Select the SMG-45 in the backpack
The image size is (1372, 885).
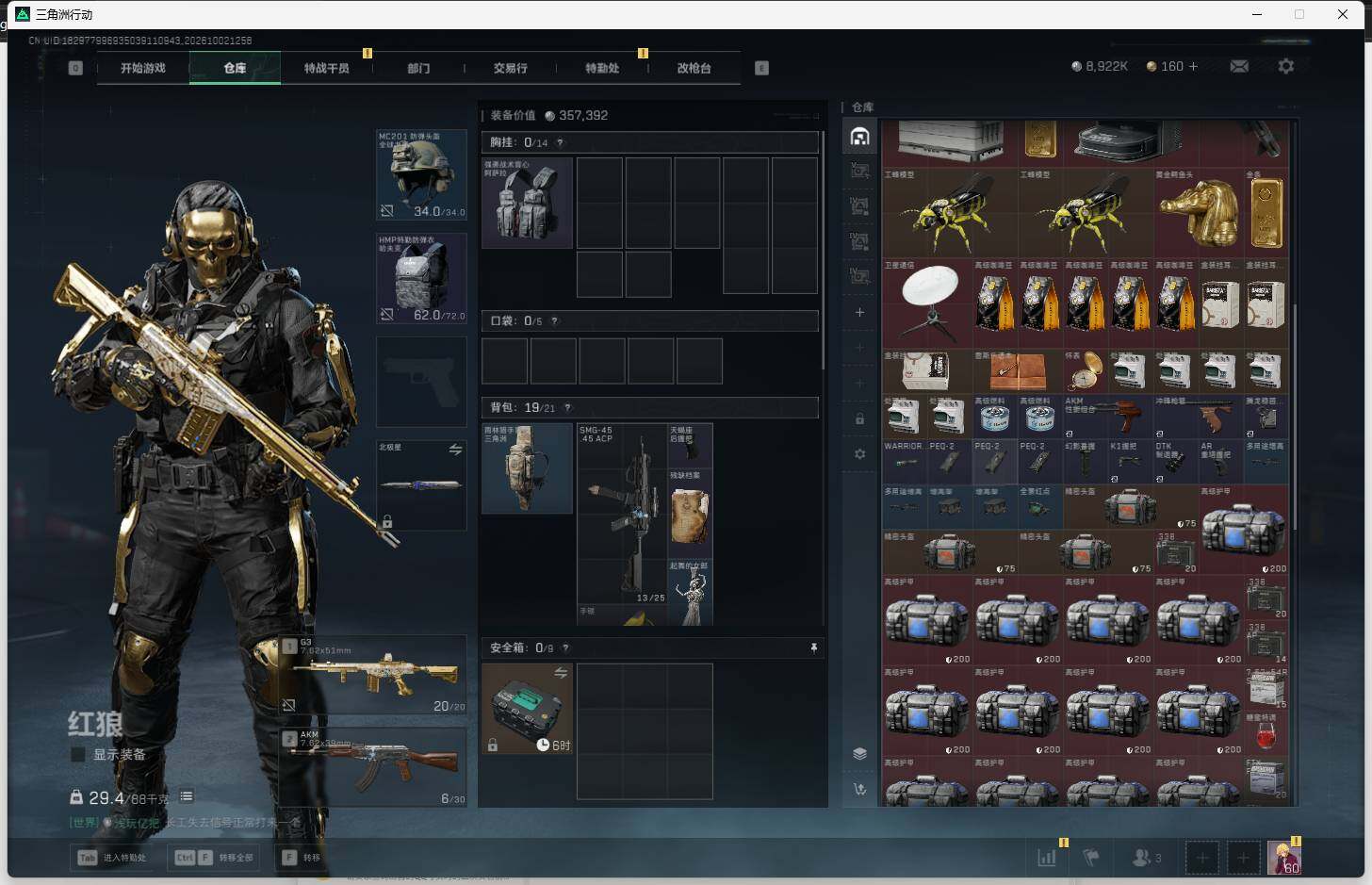click(622, 514)
